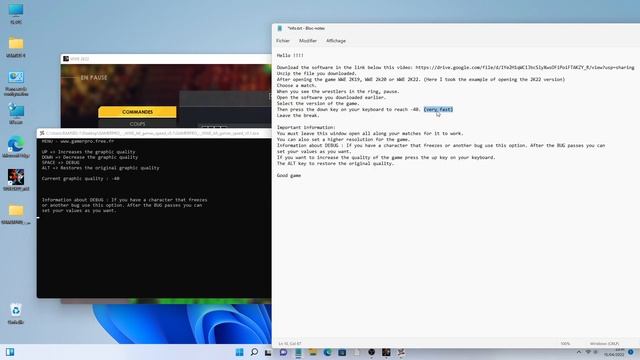Click the "Choose a match." line
This screenshot has height=360, width=640.
tap(297, 85)
